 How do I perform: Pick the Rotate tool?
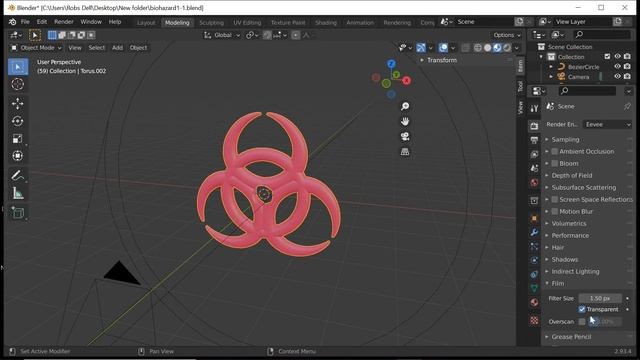(18, 121)
